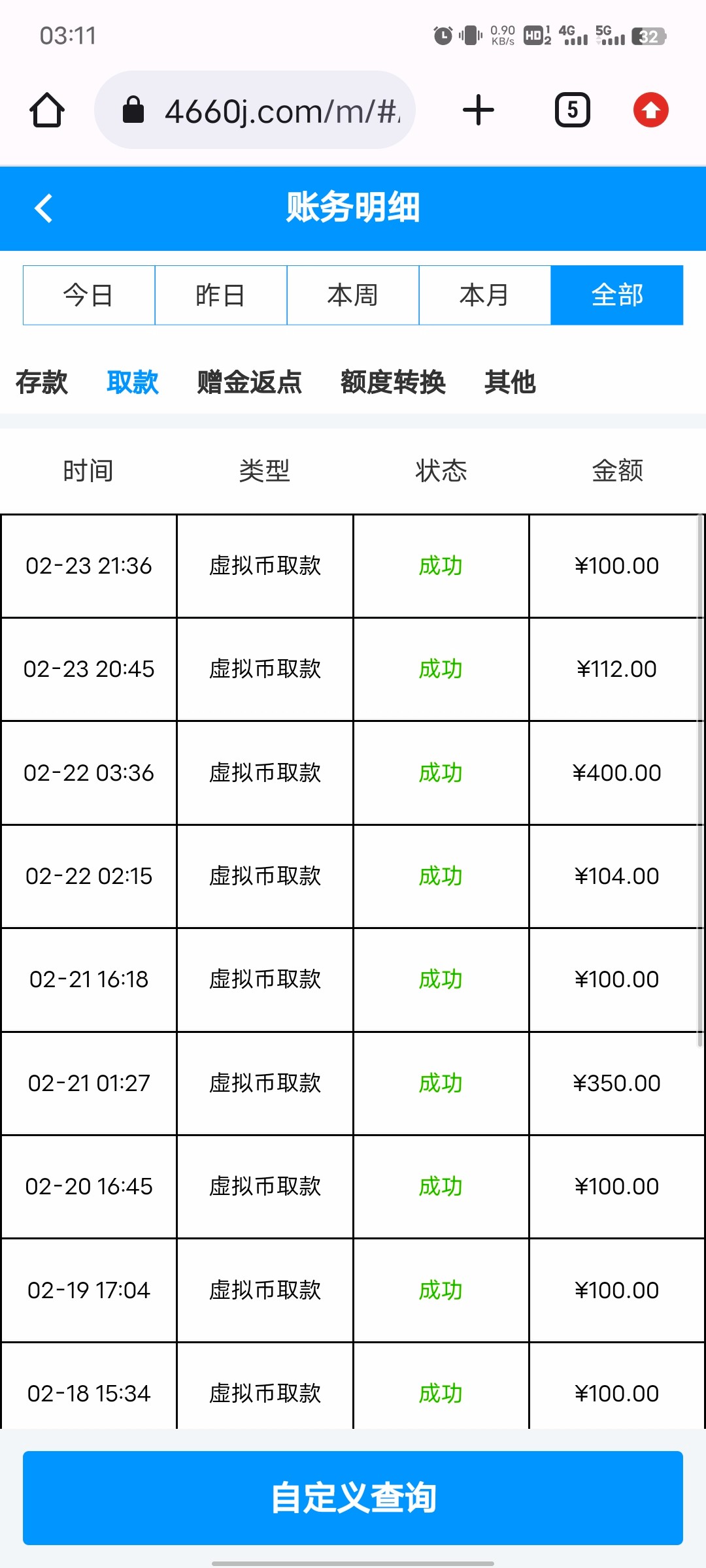Tap the battery indicator in status bar

click(x=648, y=37)
